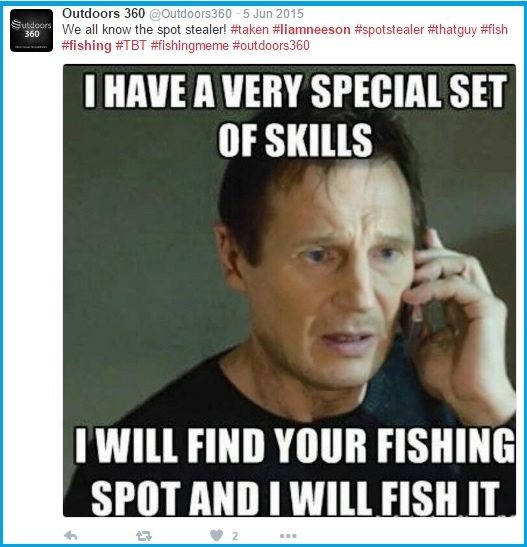Enlarge the fishing spot meme image
The height and width of the screenshot is (547, 527).
289,290
